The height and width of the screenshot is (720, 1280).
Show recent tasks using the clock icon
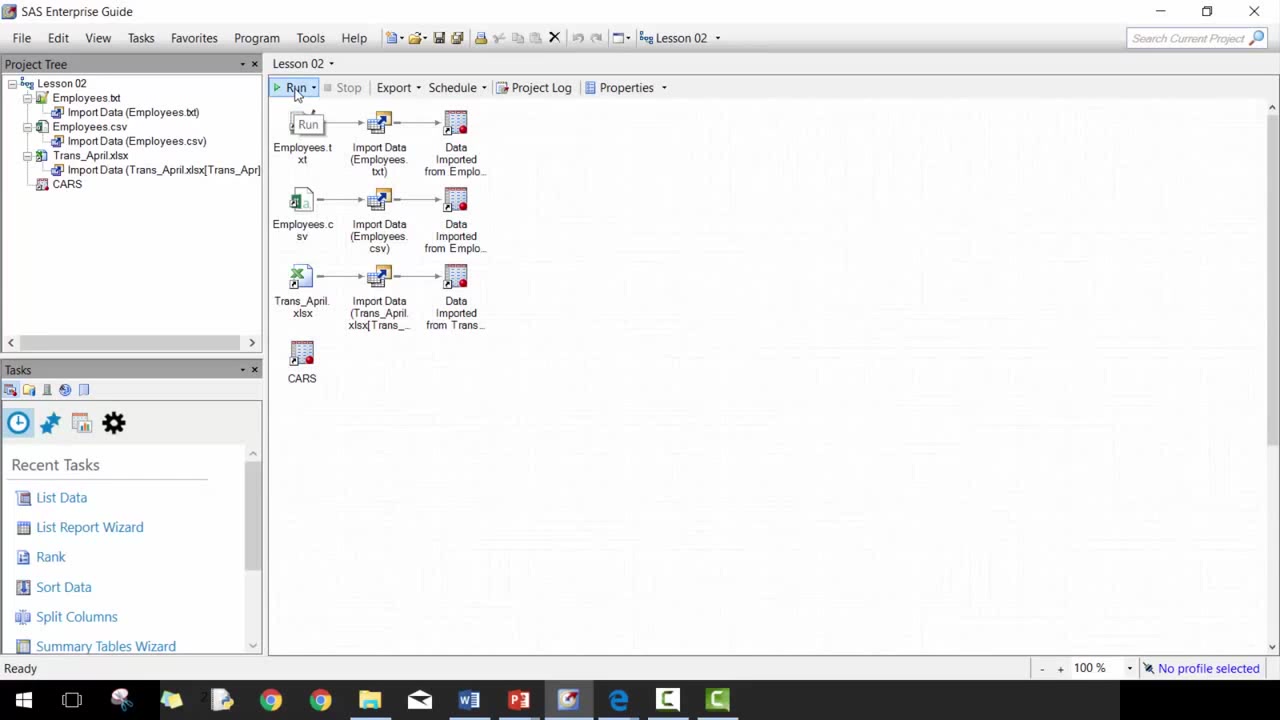tap(18, 423)
